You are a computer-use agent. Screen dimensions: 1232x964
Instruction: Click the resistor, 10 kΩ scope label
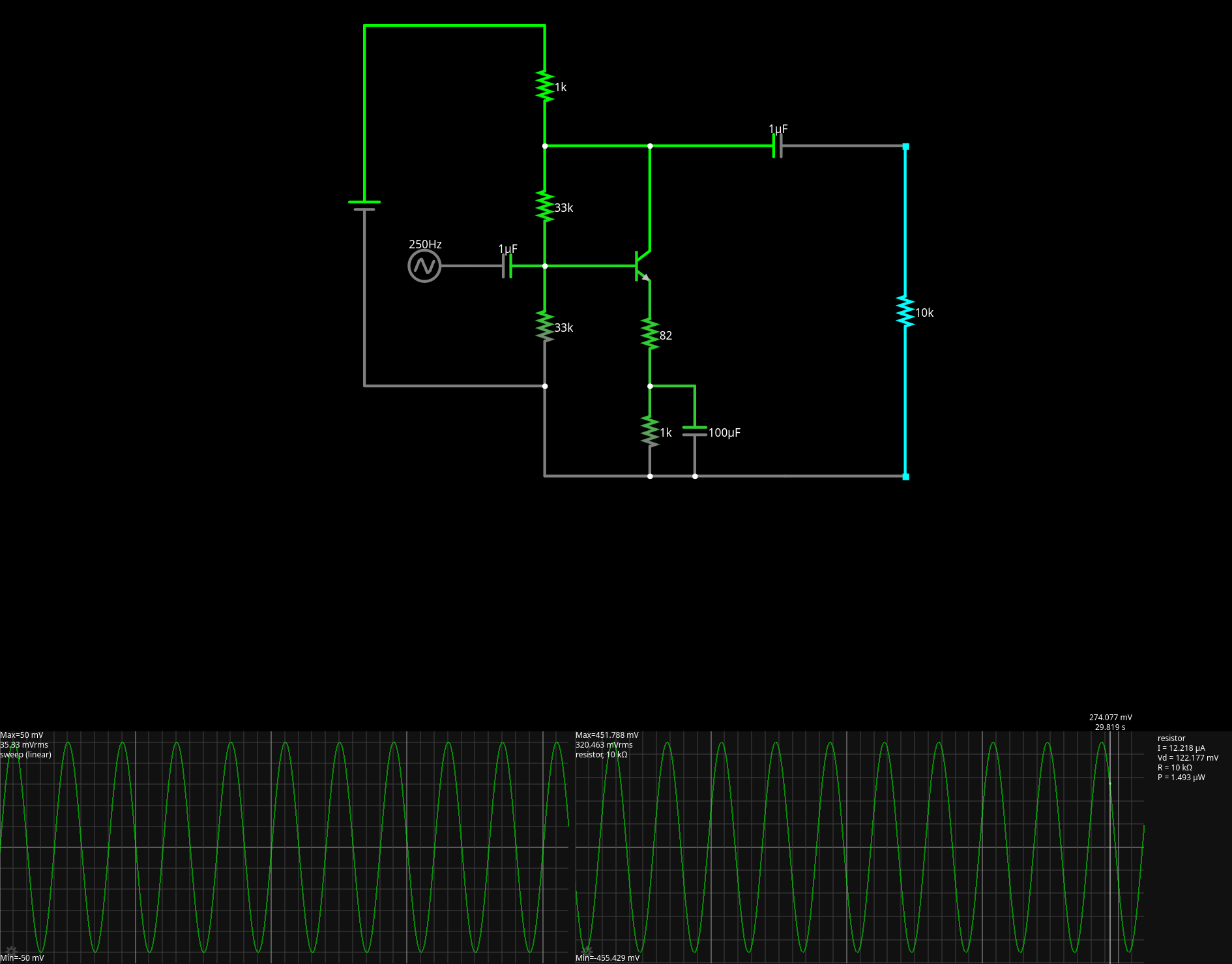tap(602, 755)
